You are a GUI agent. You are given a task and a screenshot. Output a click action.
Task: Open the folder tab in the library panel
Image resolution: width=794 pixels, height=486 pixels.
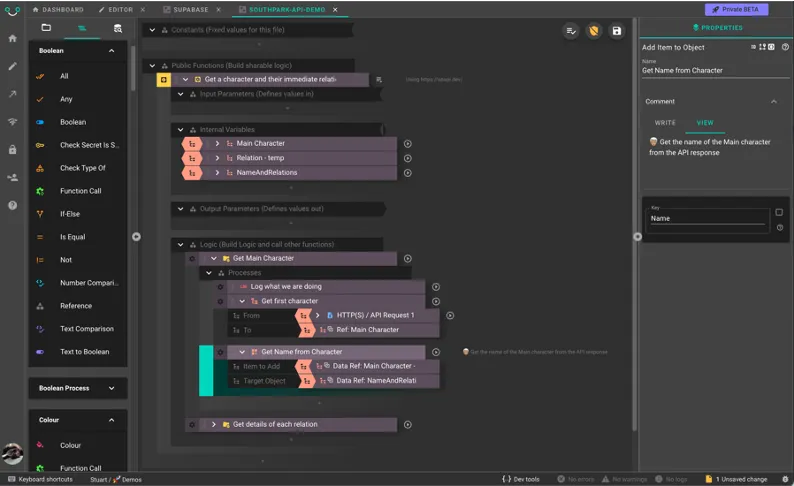[x=46, y=28]
